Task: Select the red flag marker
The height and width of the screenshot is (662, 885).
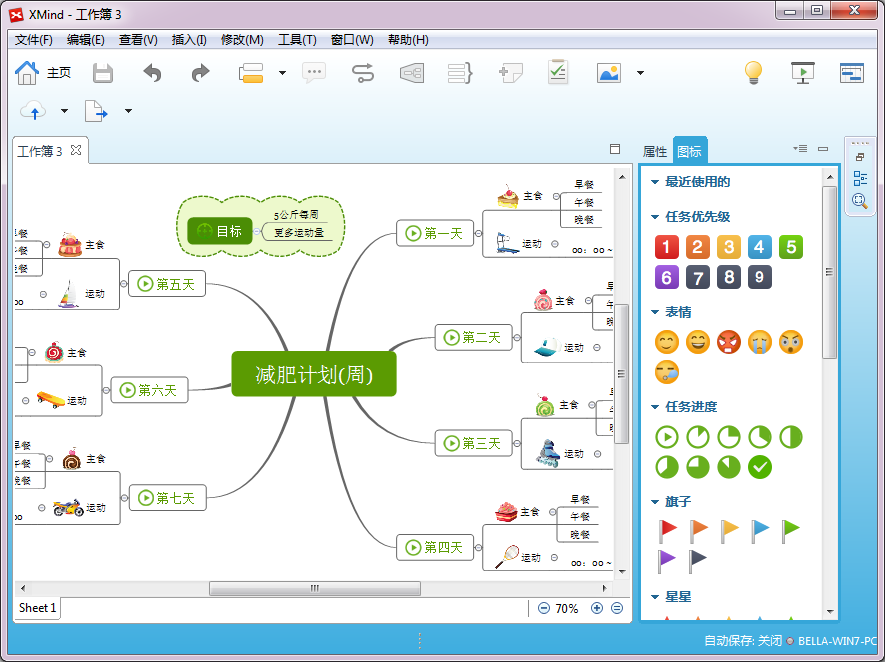Action: [667, 530]
